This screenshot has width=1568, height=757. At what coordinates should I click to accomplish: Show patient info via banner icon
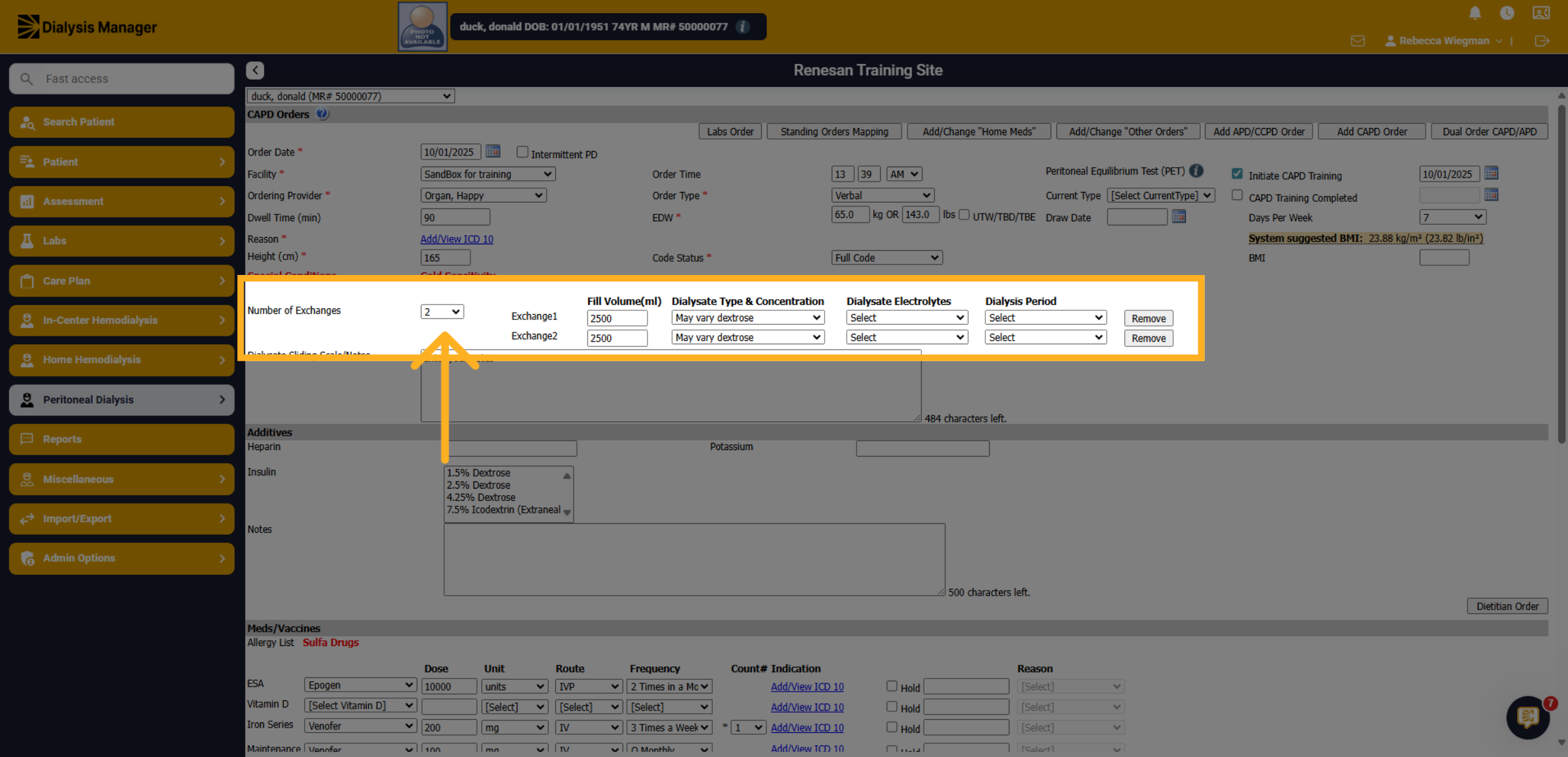pos(743,27)
